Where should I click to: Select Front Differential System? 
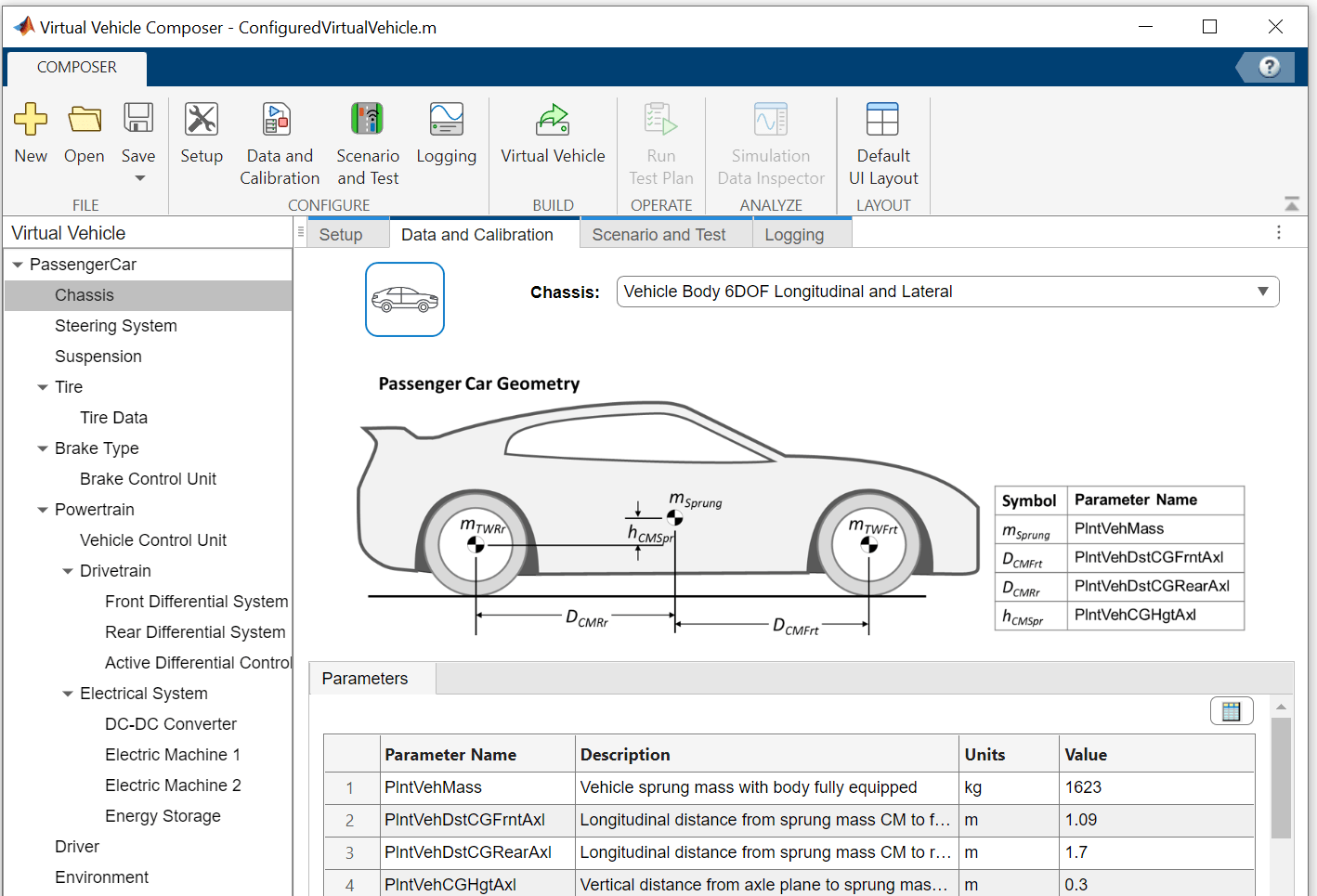tap(197, 602)
